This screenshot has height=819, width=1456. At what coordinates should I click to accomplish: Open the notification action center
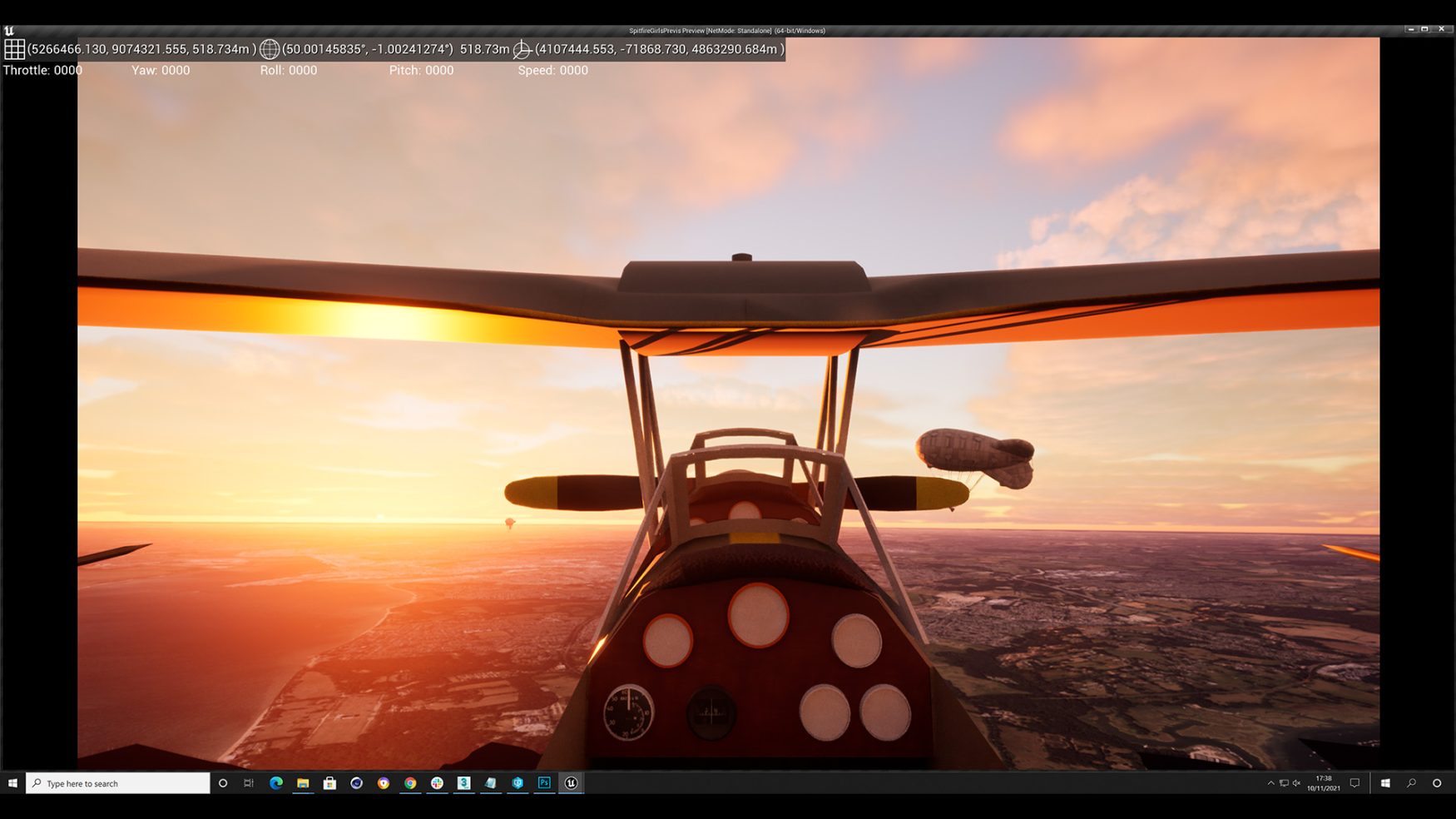coord(1354,783)
